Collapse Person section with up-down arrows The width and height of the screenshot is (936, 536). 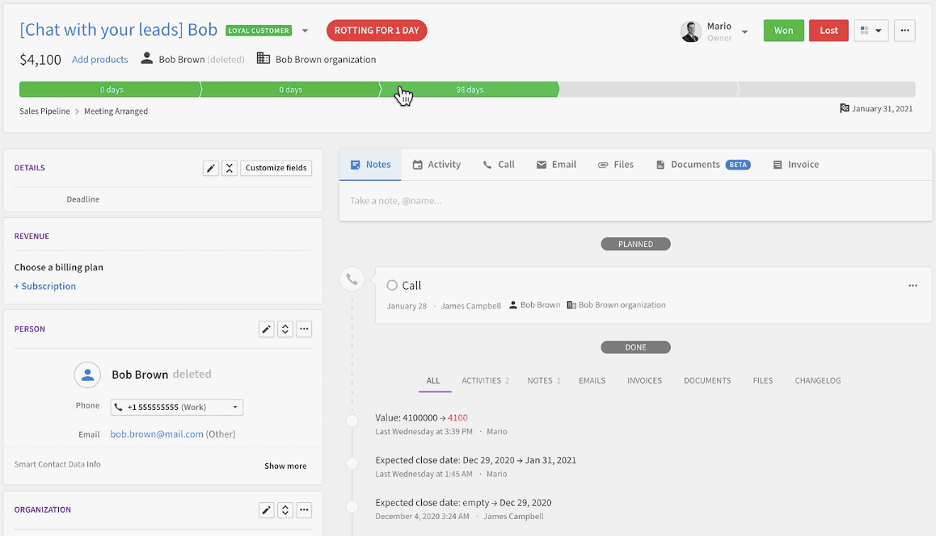pos(285,329)
